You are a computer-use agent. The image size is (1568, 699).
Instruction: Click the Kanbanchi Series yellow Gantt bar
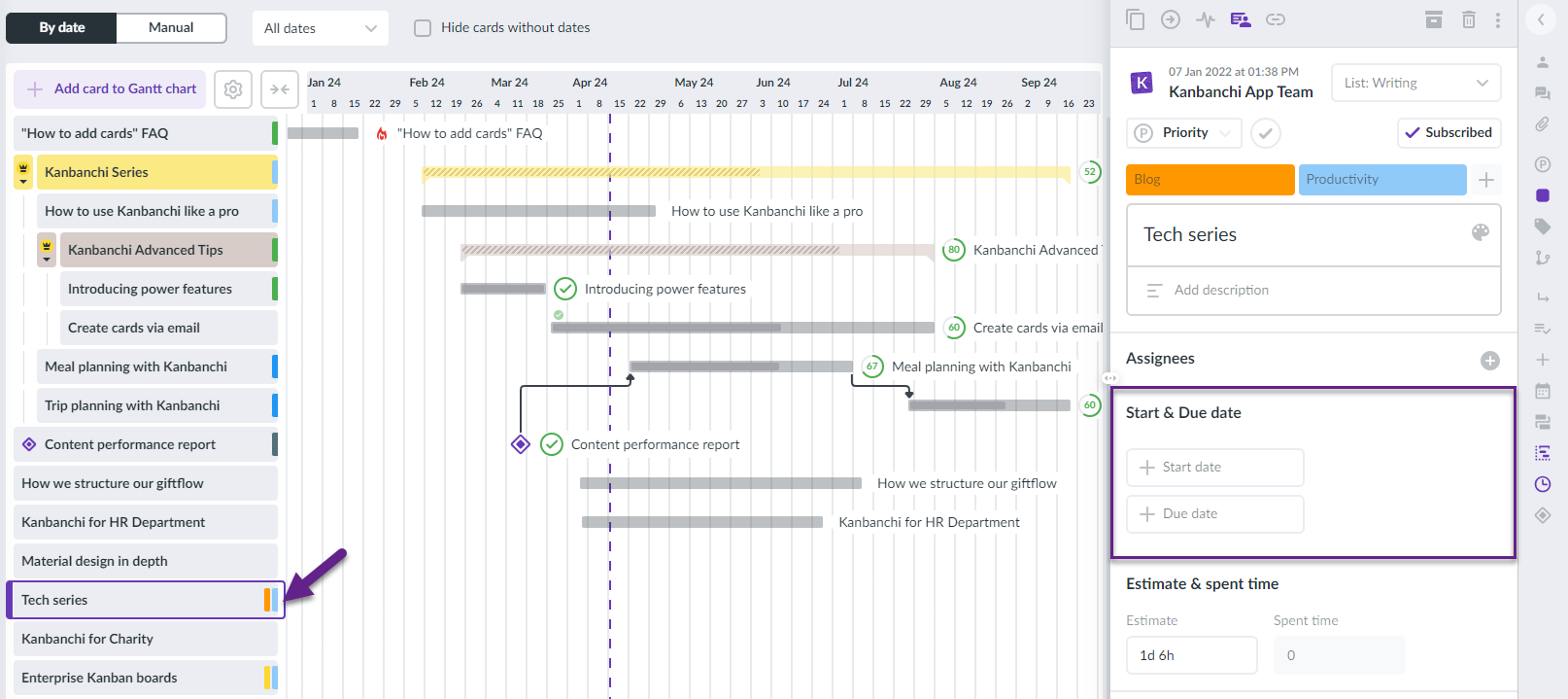(x=746, y=173)
